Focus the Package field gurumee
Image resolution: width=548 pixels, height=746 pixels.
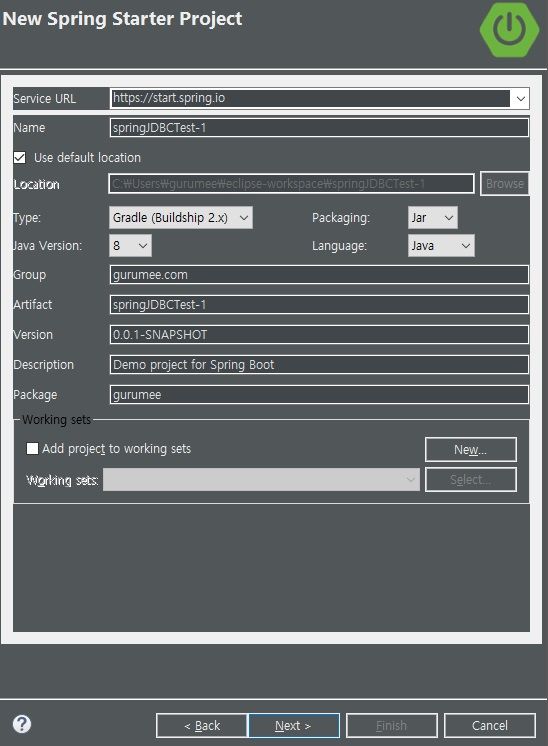(x=319, y=394)
